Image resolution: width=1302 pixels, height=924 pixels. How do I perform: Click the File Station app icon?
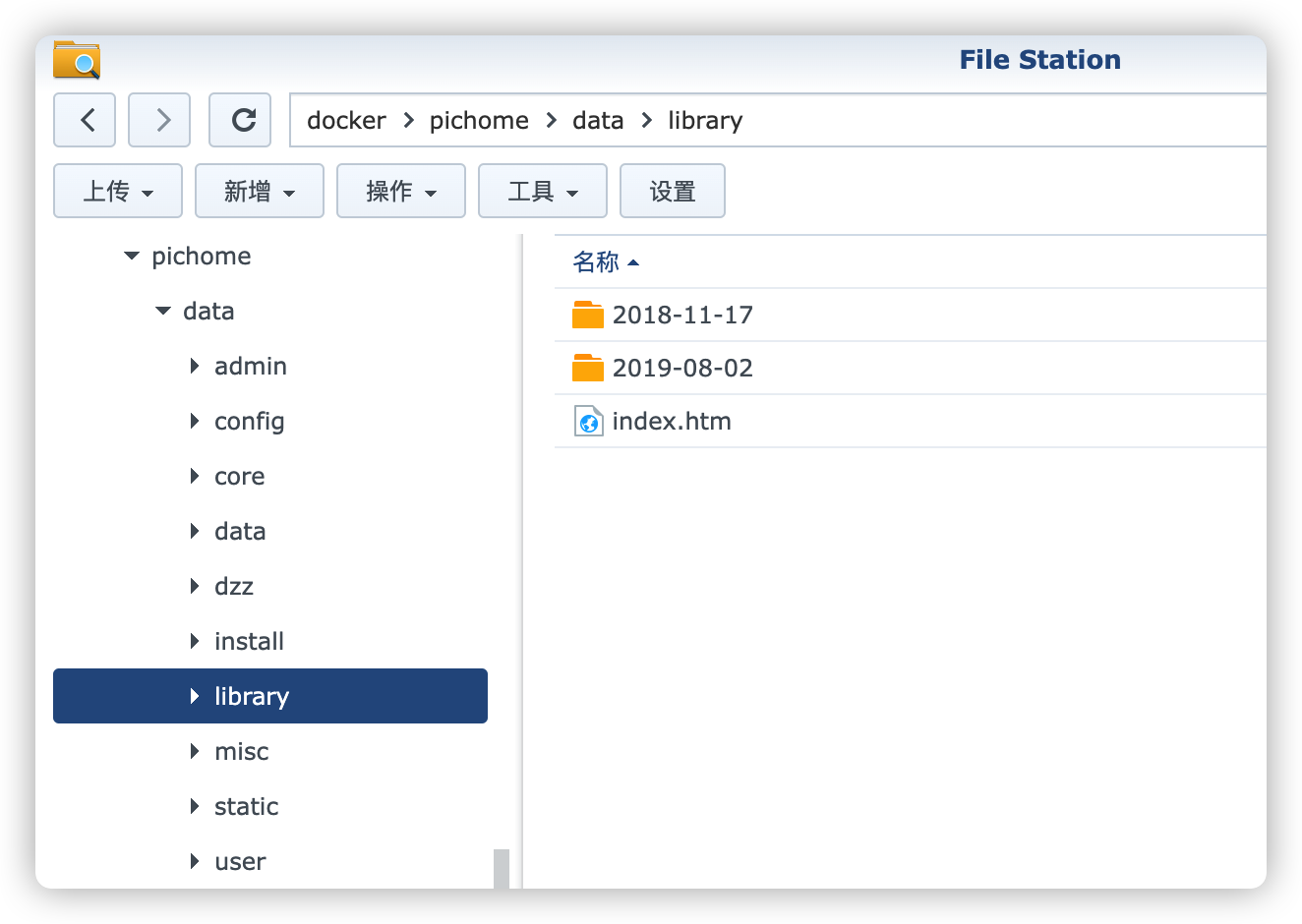click(x=77, y=59)
